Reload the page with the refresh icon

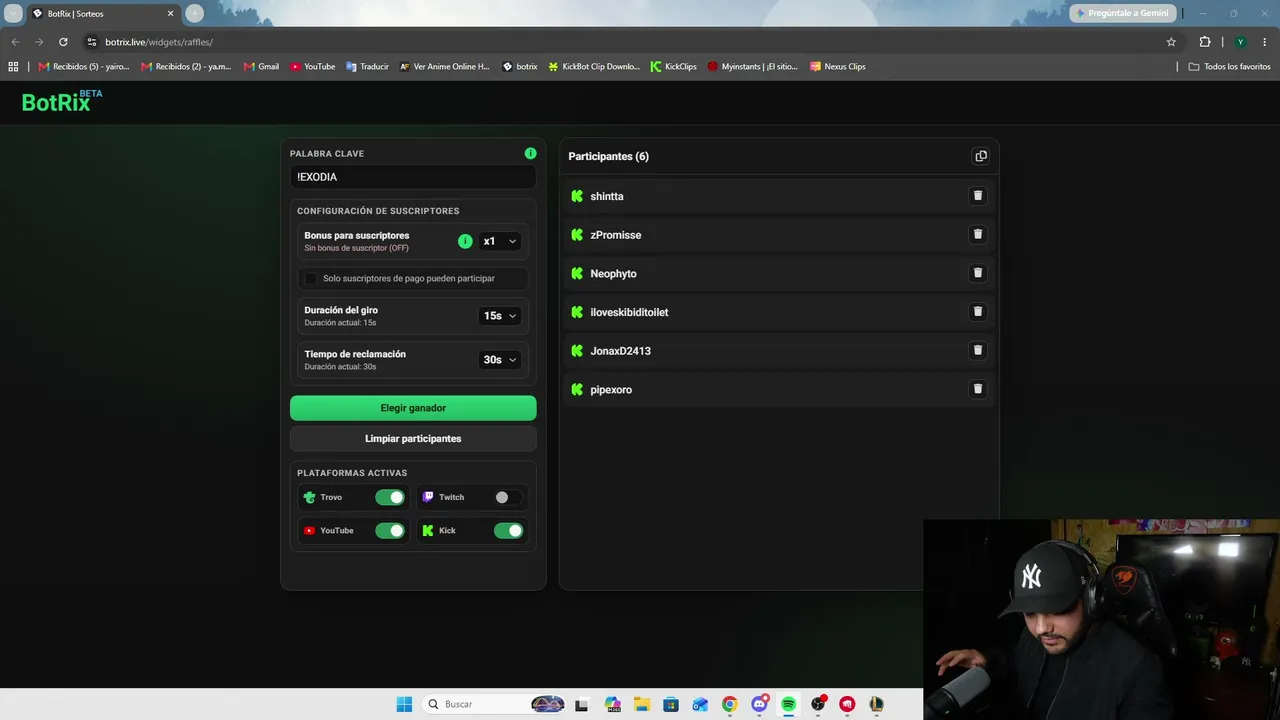63,42
